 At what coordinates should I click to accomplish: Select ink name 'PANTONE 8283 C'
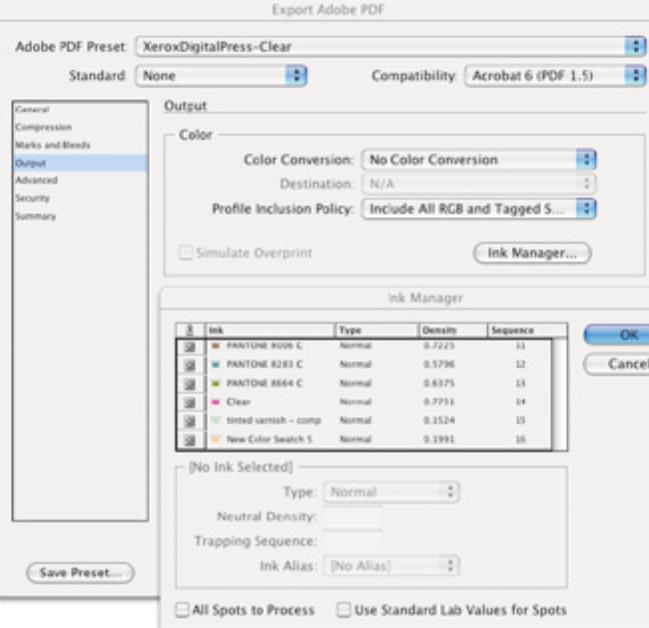265,364
